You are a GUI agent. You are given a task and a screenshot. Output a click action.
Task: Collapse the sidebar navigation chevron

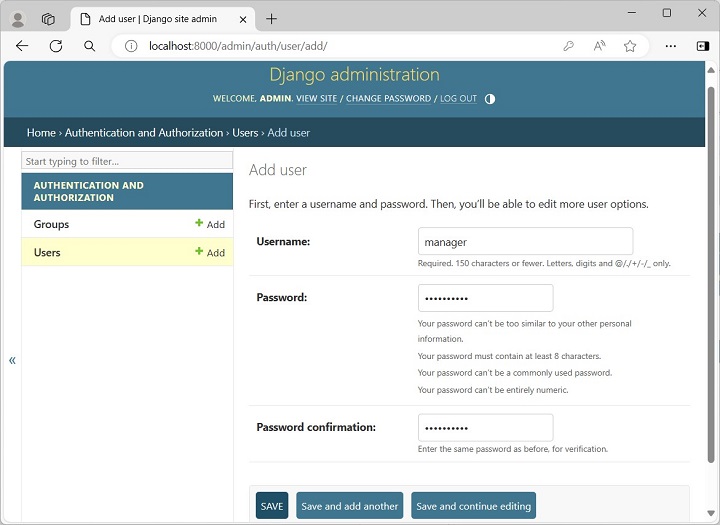click(x=12, y=360)
